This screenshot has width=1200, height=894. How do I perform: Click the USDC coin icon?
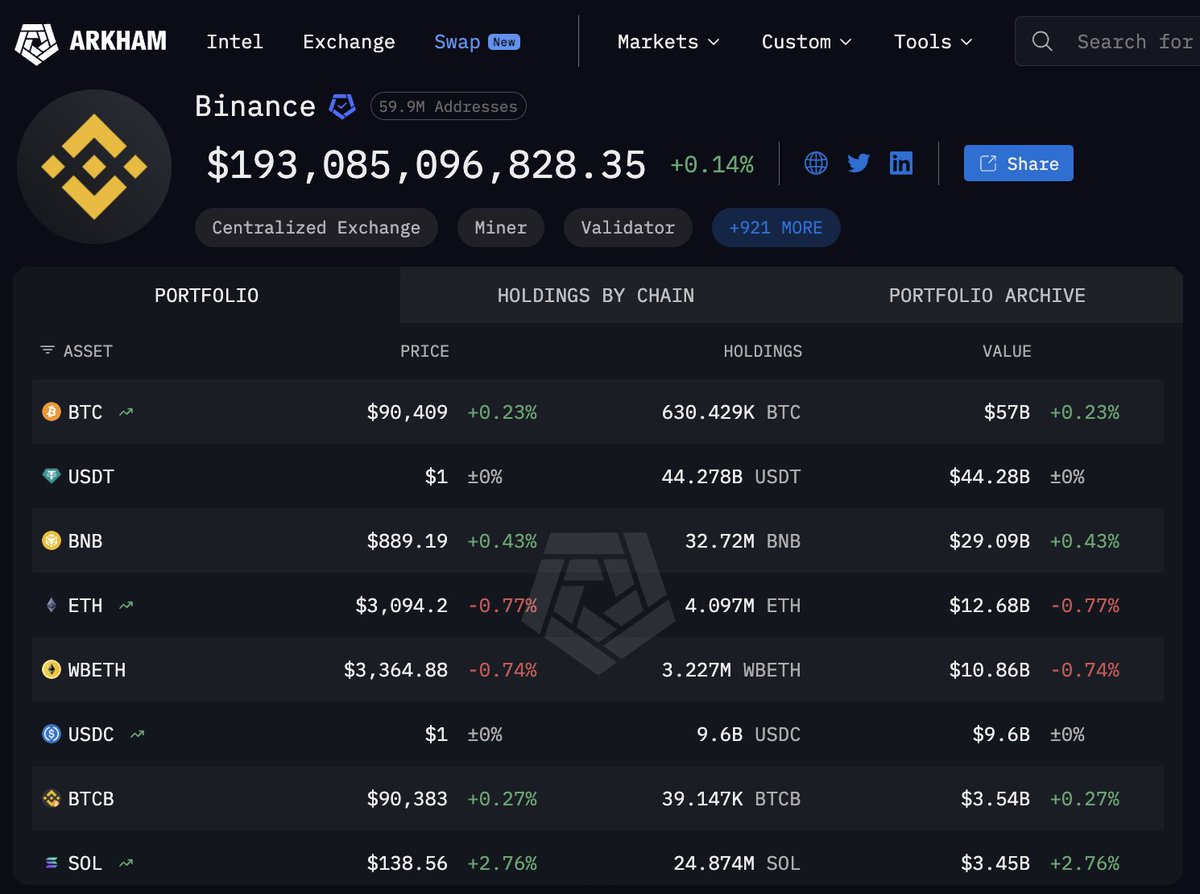[51, 734]
